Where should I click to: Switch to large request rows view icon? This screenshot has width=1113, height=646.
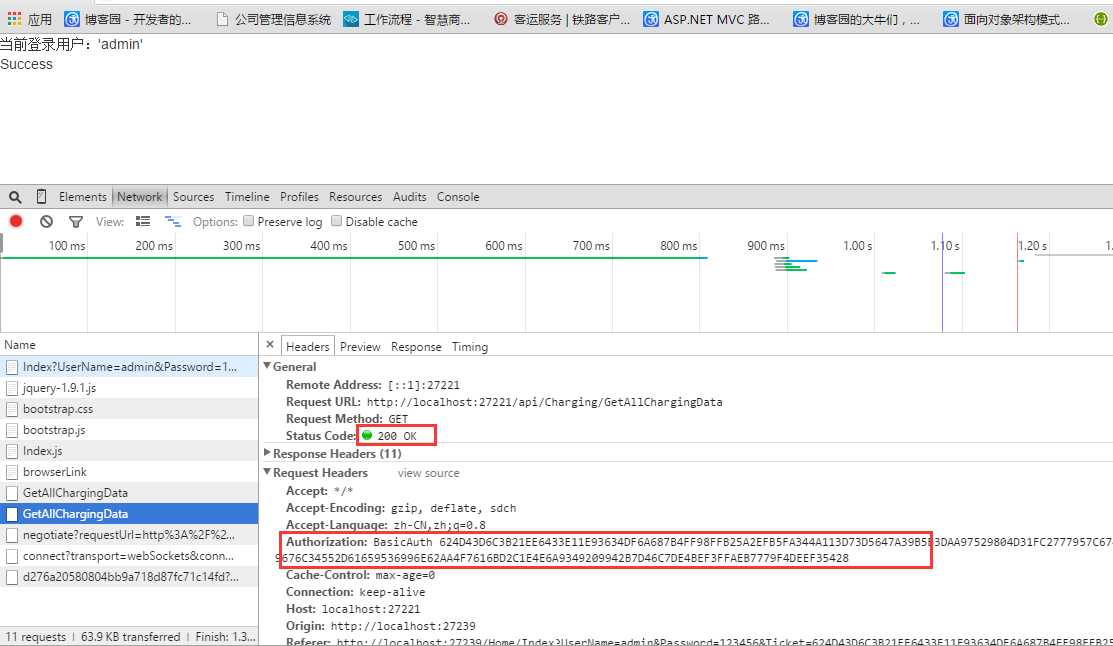143,221
